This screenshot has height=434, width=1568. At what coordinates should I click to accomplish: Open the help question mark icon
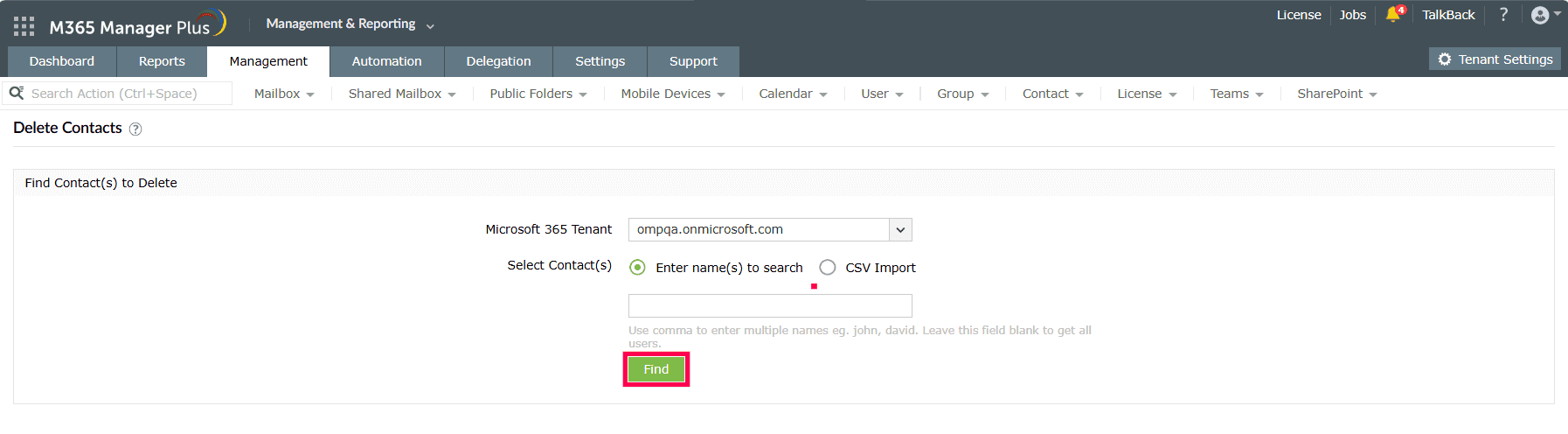(1503, 14)
